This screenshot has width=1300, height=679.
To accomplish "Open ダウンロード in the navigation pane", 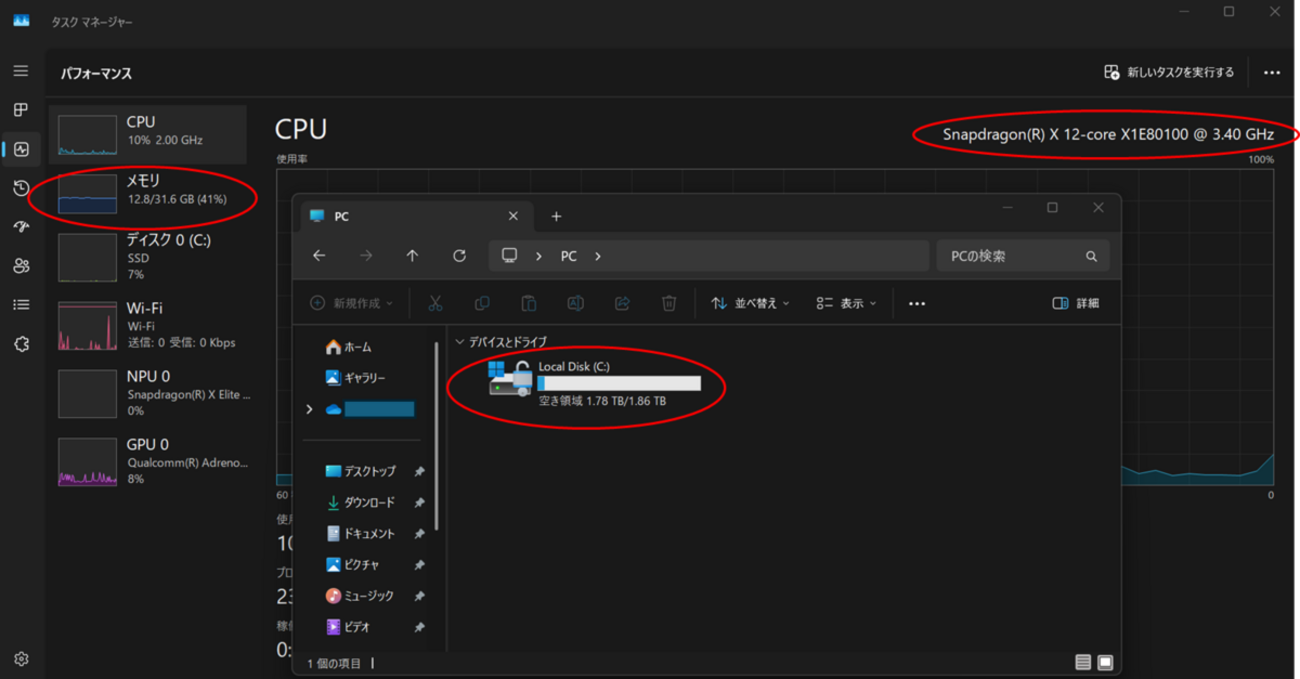I will click(x=369, y=502).
